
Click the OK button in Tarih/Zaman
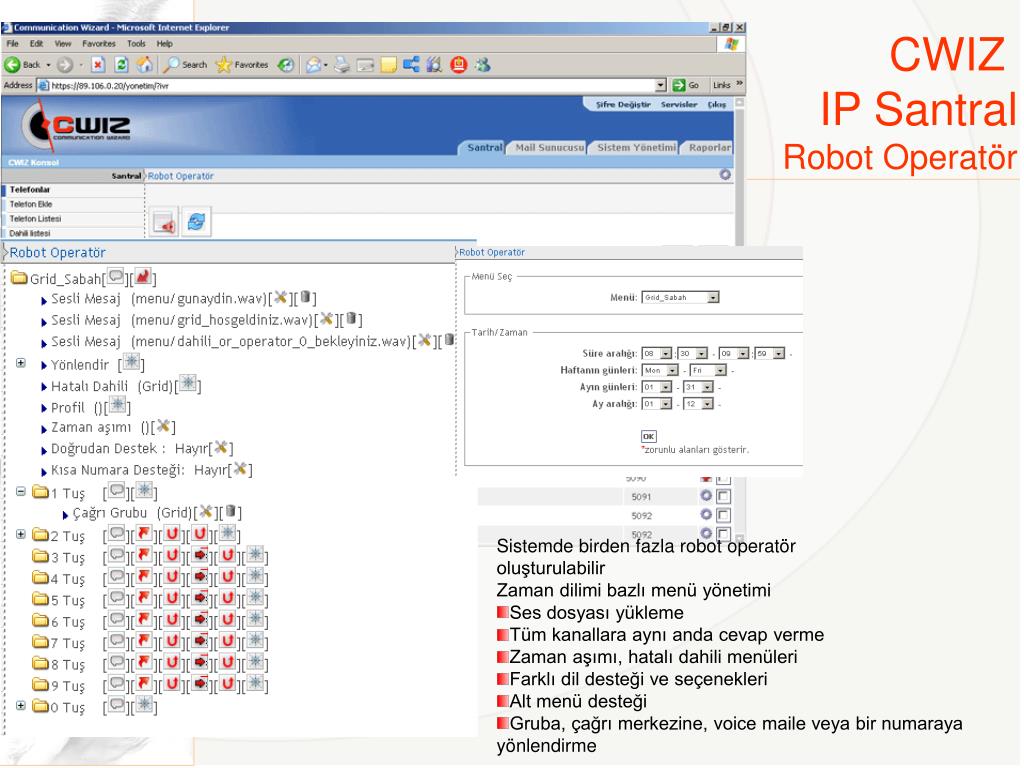click(x=648, y=436)
